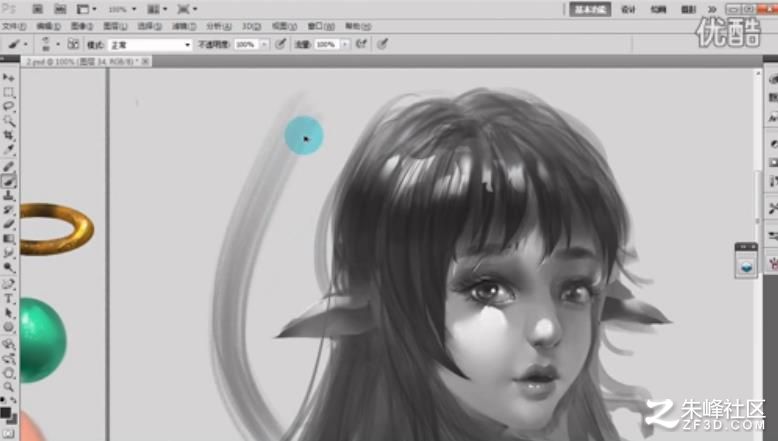Select the Spot Healing Brush tool
Screen dimensions: 778x441
pos(8,167)
